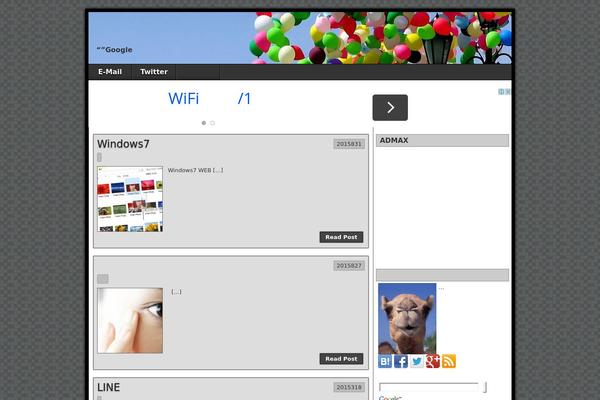600x400 pixels.
Task: Click Read Post on the 2015827 article
Action: click(x=341, y=359)
